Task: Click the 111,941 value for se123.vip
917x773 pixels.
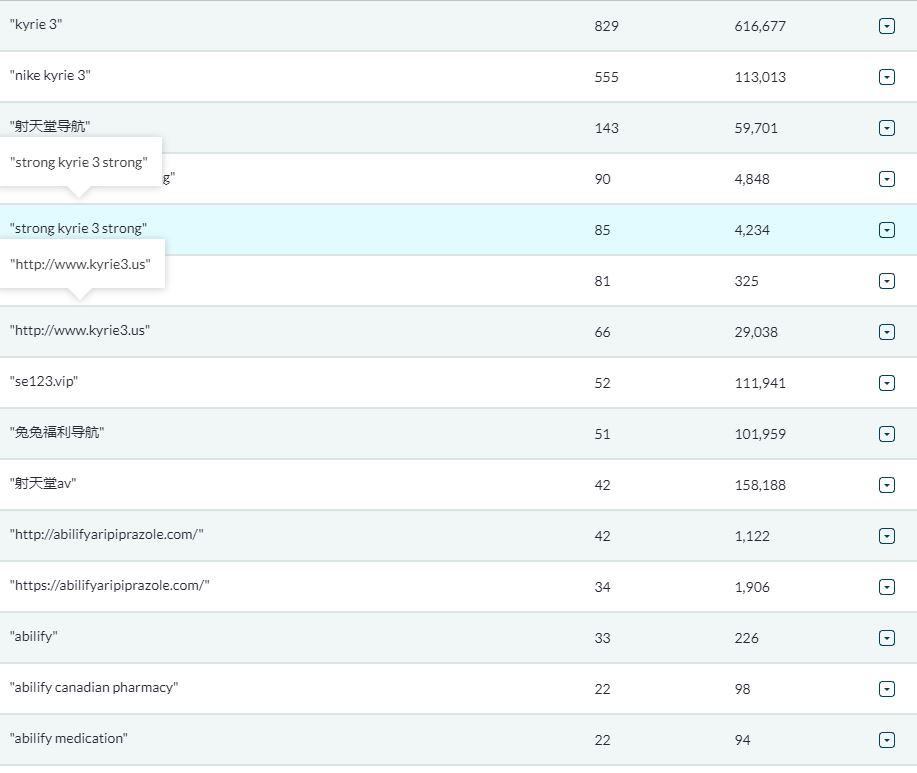Action: pyautogui.click(x=760, y=383)
